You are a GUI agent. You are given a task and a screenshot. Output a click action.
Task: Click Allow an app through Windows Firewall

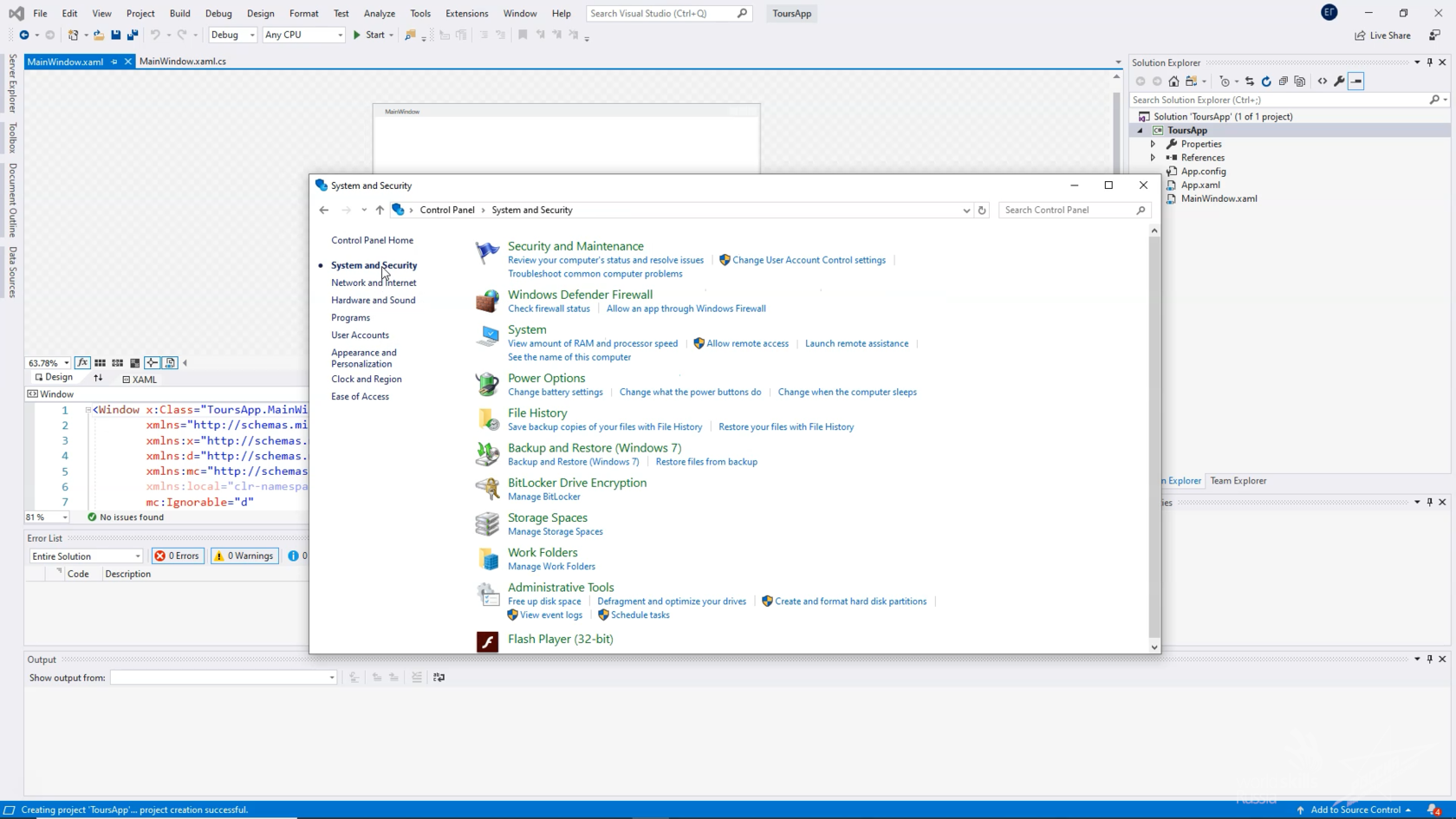pyautogui.click(x=686, y=309)
